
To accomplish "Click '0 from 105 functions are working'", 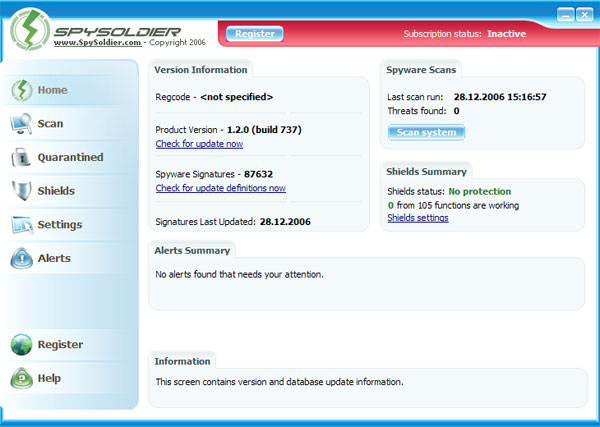I will pos(453,205).
